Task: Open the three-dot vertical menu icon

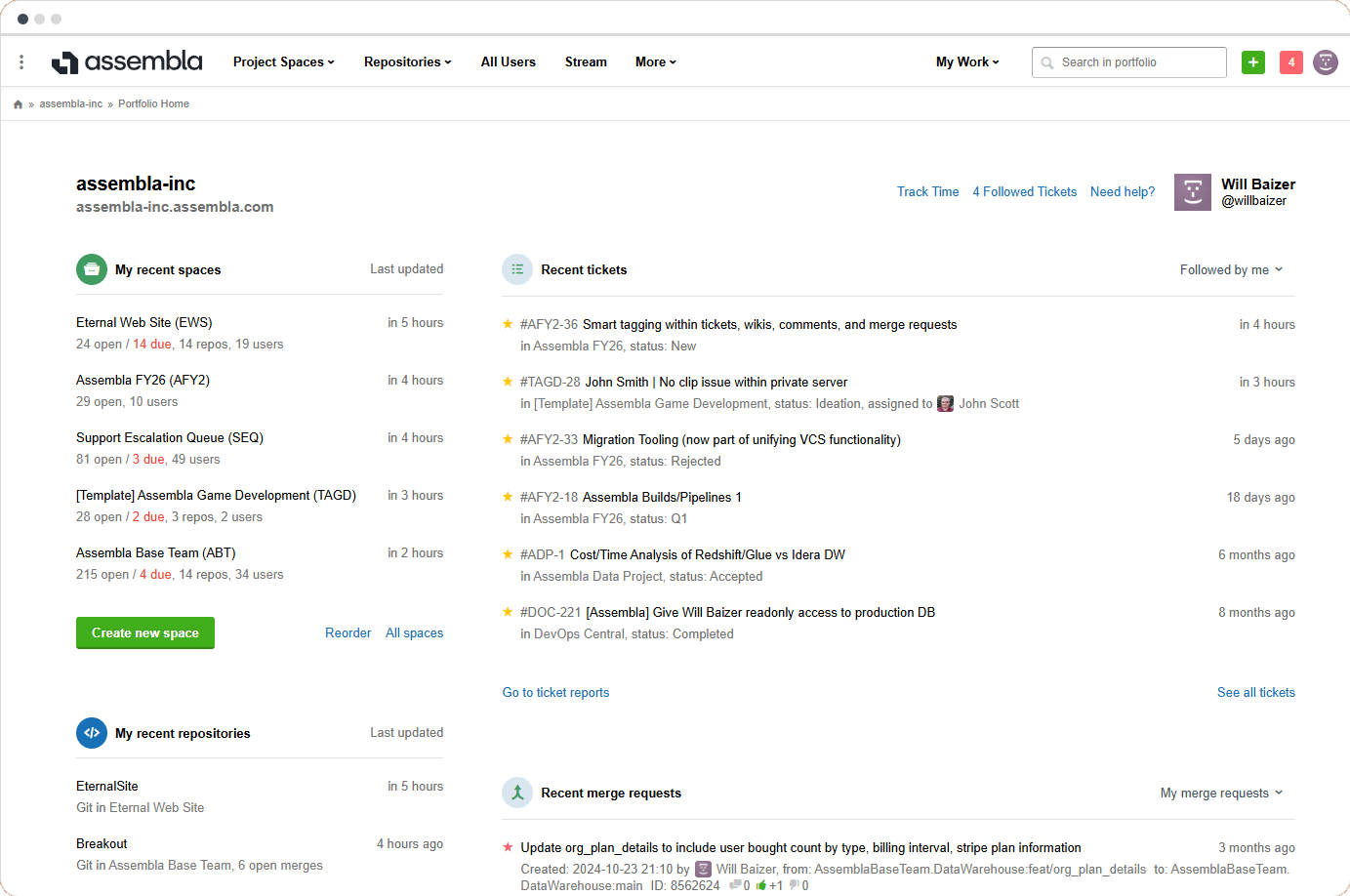Action: [x=21, y=62]
